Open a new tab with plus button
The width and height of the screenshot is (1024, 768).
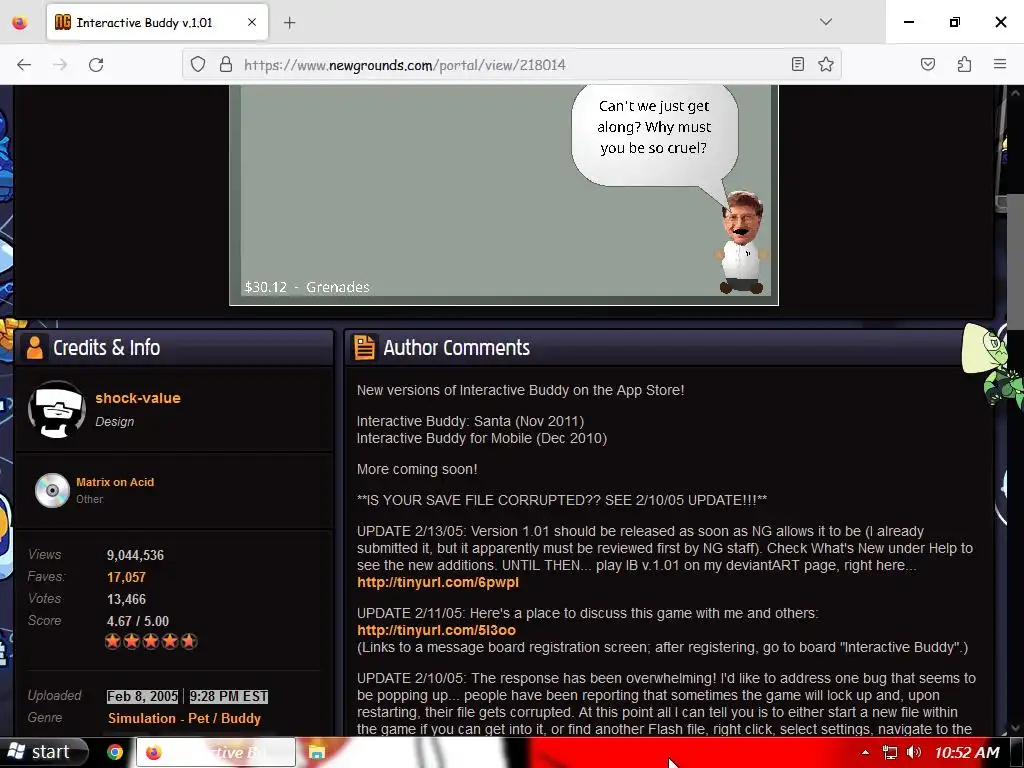(x=289, y=23)
